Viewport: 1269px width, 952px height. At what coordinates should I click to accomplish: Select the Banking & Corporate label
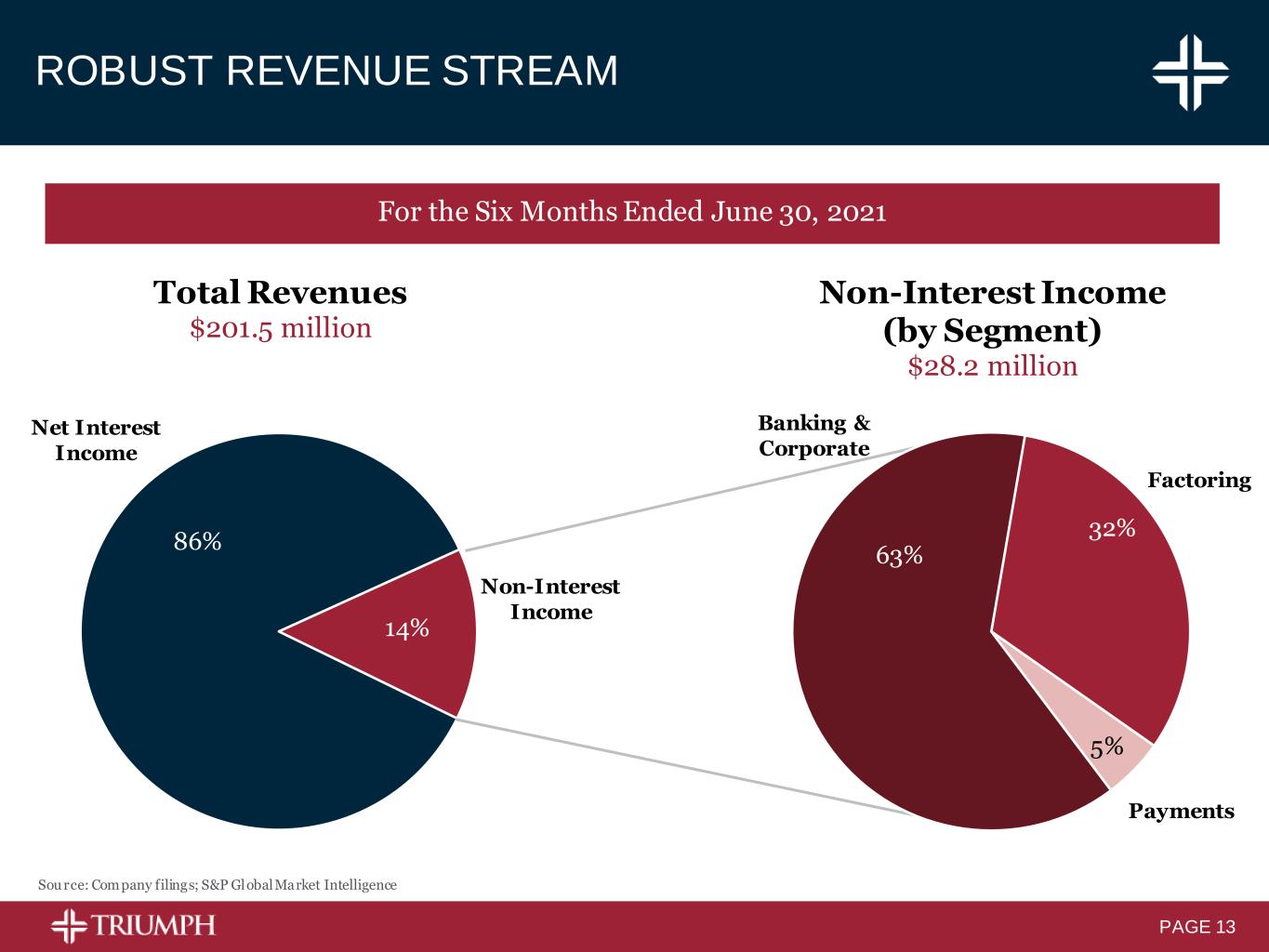coord(814,435)
